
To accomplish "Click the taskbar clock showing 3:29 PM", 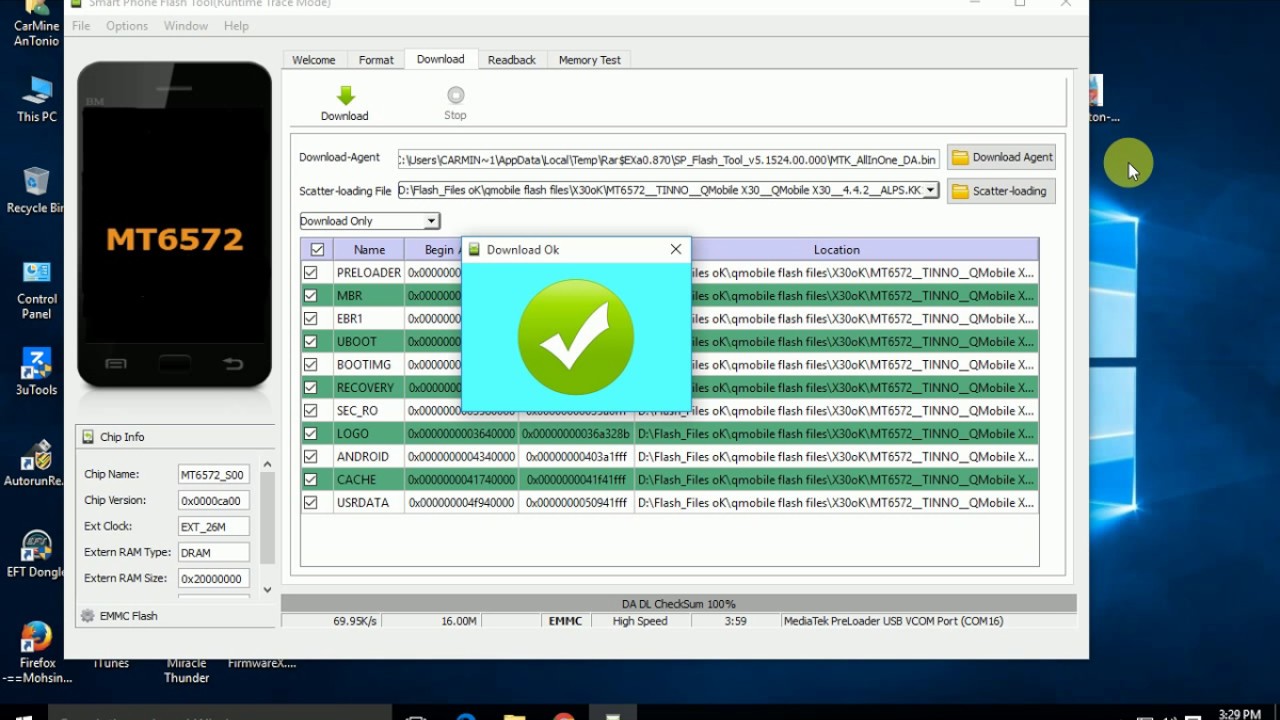I will click(1240, 714).
